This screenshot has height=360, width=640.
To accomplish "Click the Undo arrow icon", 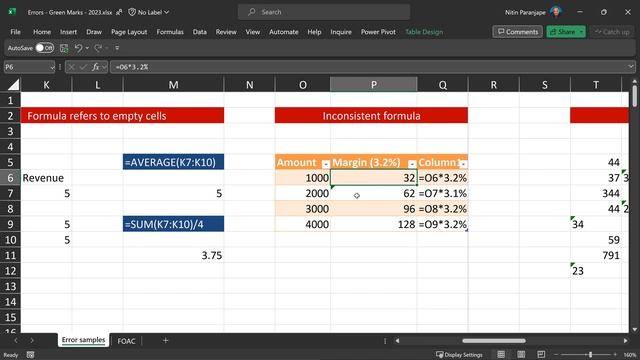I will tap(78, 48).
